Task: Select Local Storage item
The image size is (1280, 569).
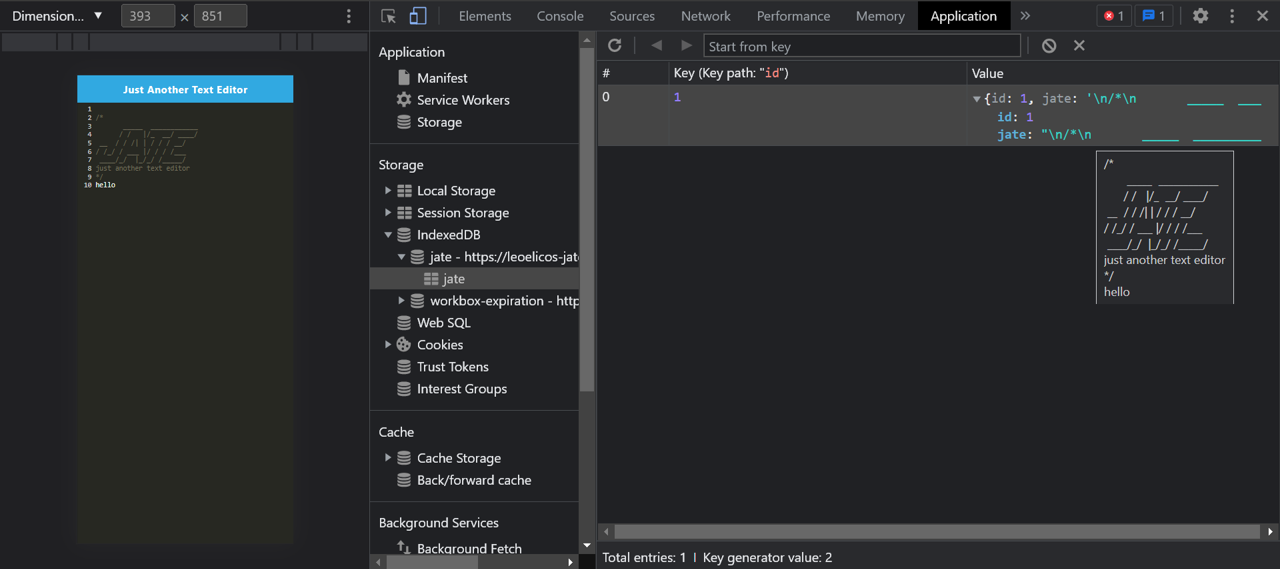Action: (456, 191)
